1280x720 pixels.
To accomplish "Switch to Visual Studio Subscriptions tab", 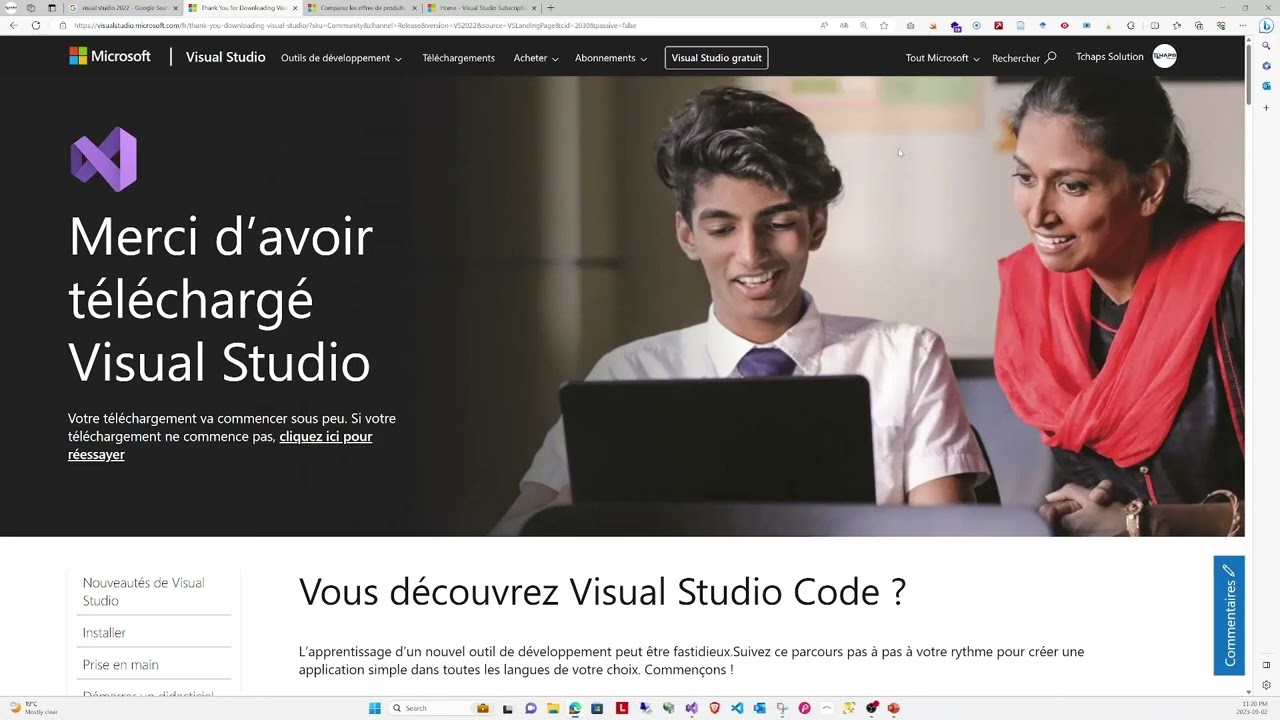I will 482,8.
